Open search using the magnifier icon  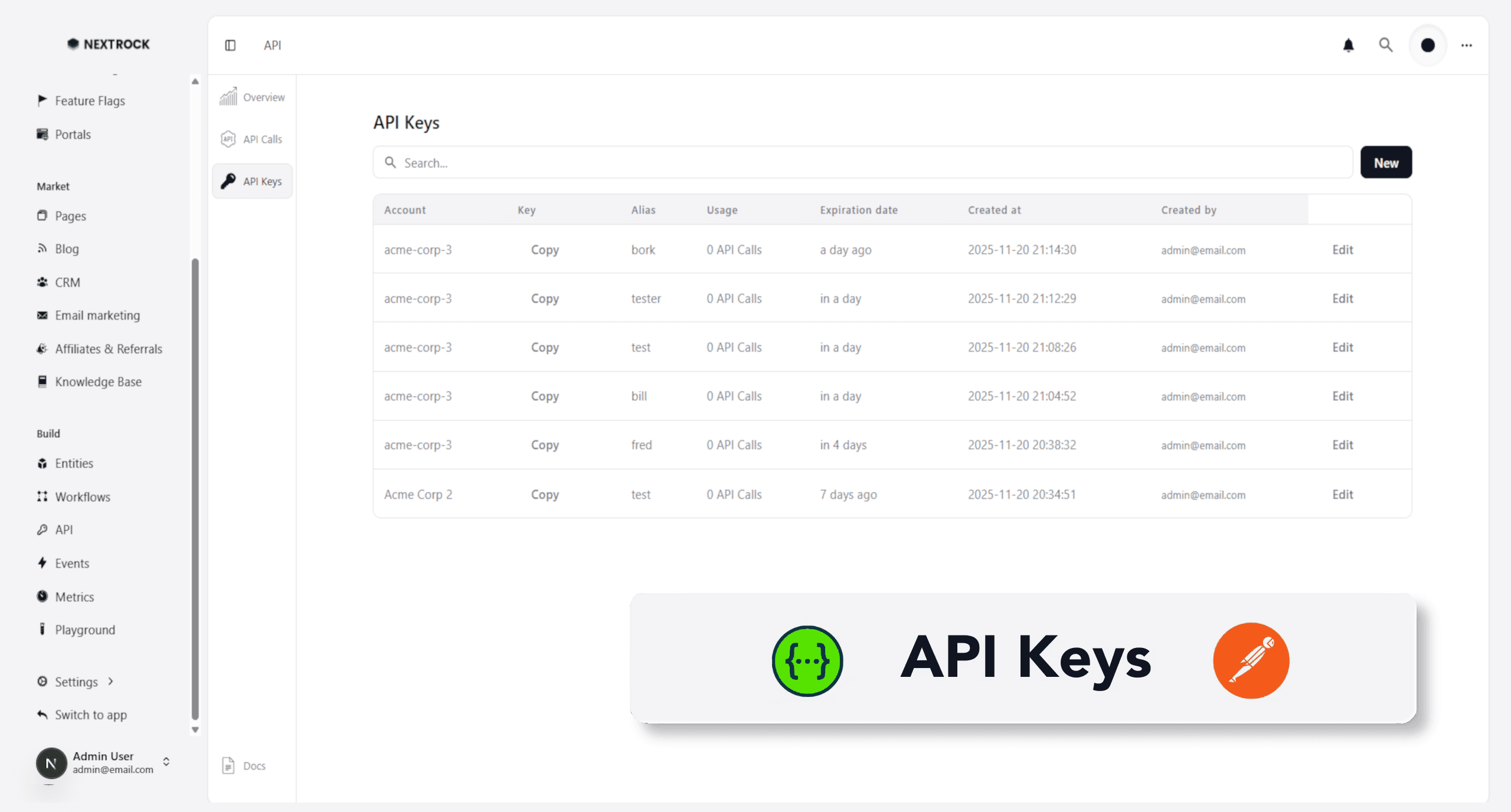point(1386,45)
